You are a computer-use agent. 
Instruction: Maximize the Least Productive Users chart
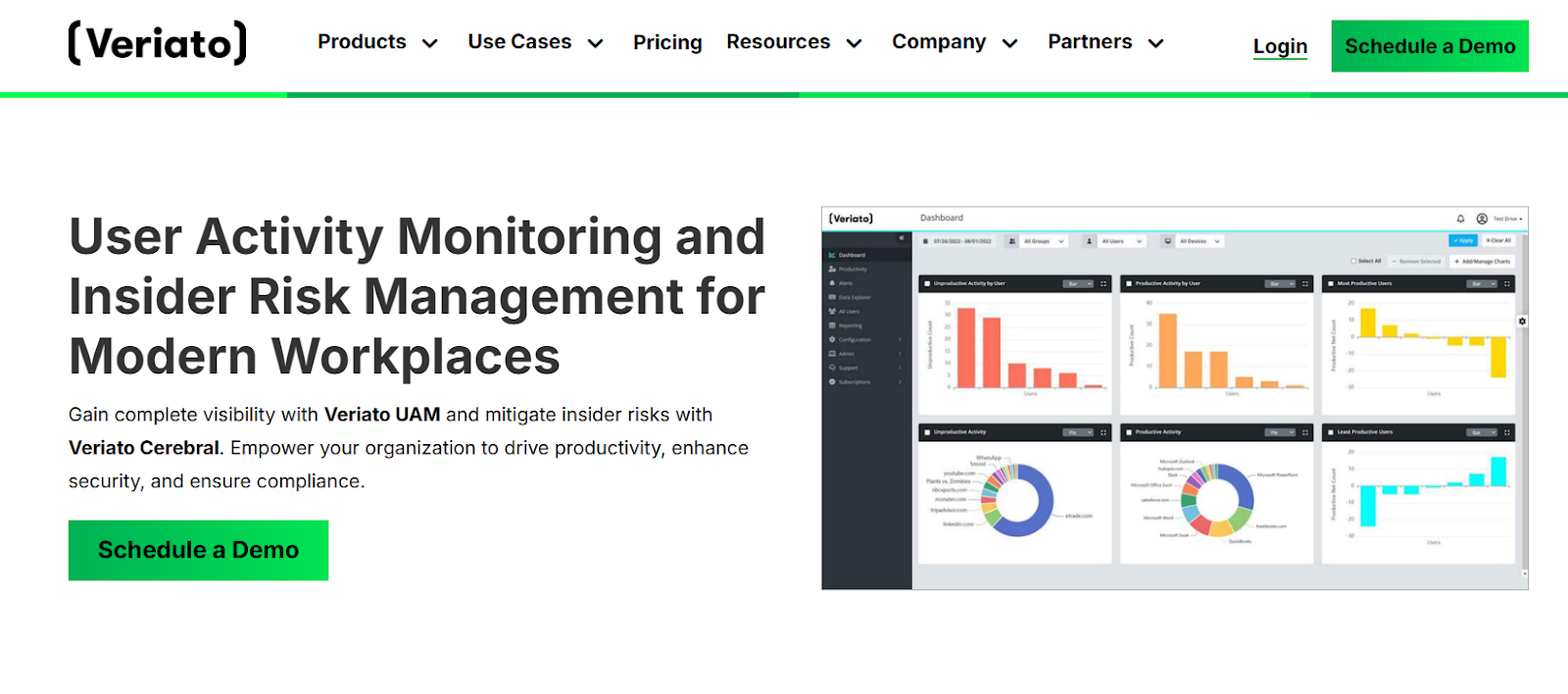coord(1507,432)
